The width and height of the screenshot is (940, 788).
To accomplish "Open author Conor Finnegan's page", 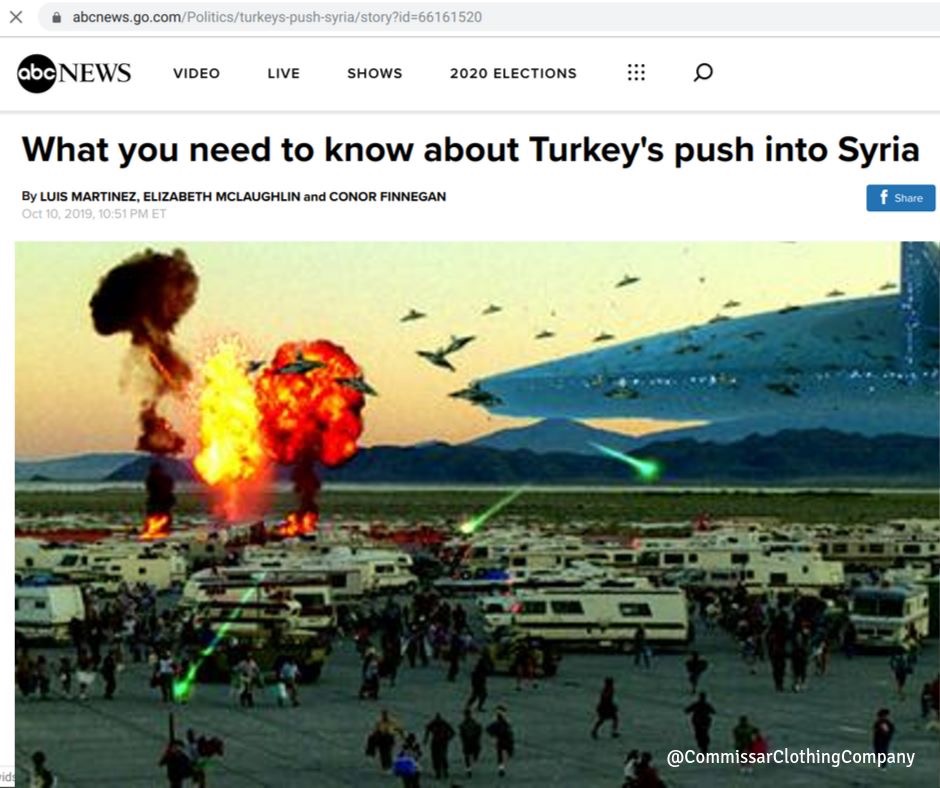I will pos(387,197).
